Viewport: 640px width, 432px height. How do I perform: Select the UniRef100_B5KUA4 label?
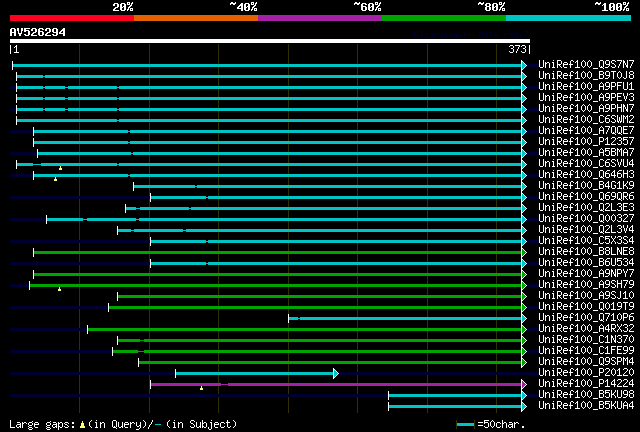point(586,406)
